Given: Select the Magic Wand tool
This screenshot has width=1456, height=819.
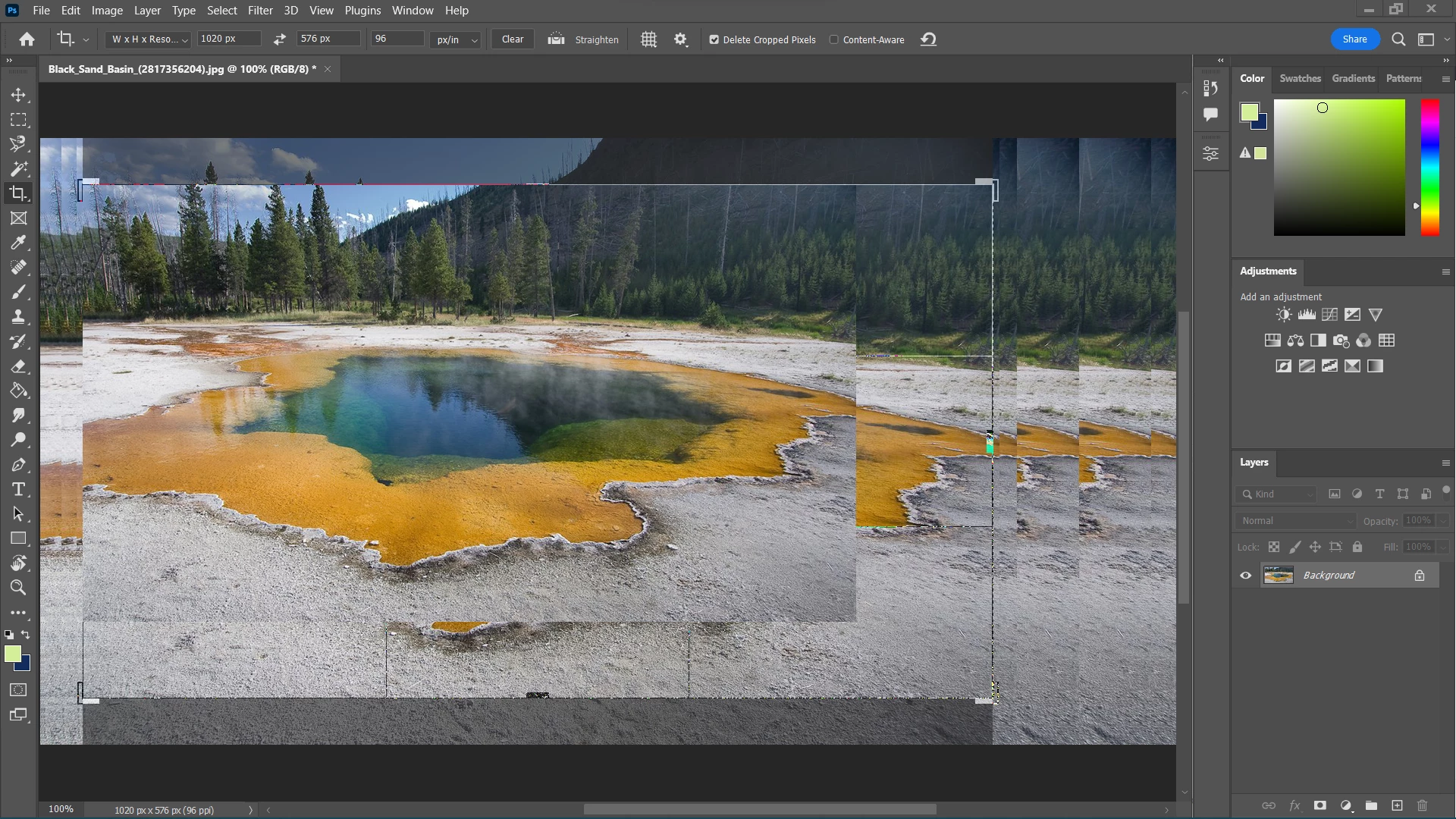Looking at the screenshot, I should tap(18, 169).
